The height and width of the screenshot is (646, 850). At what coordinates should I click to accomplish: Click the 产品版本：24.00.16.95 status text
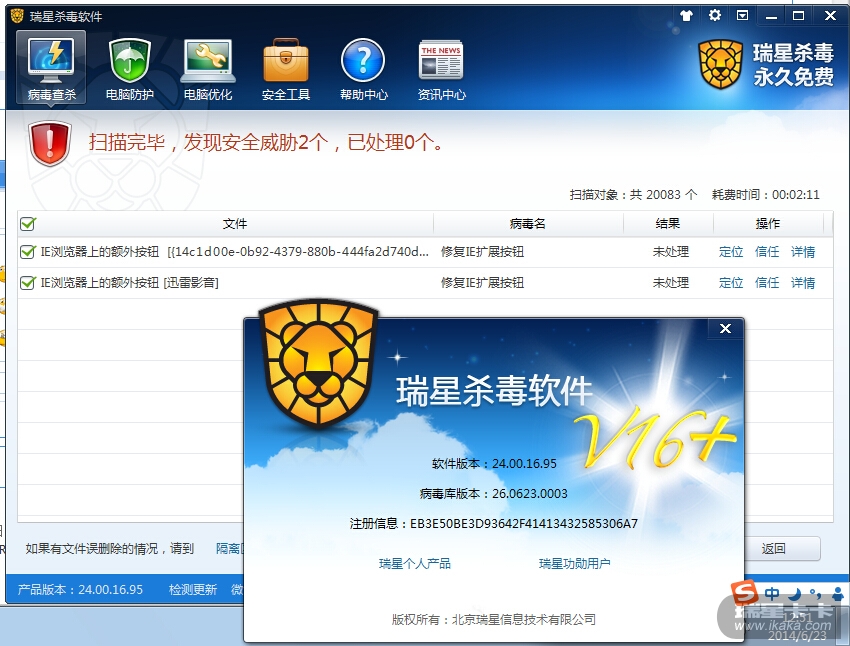[x=80, y=590]
